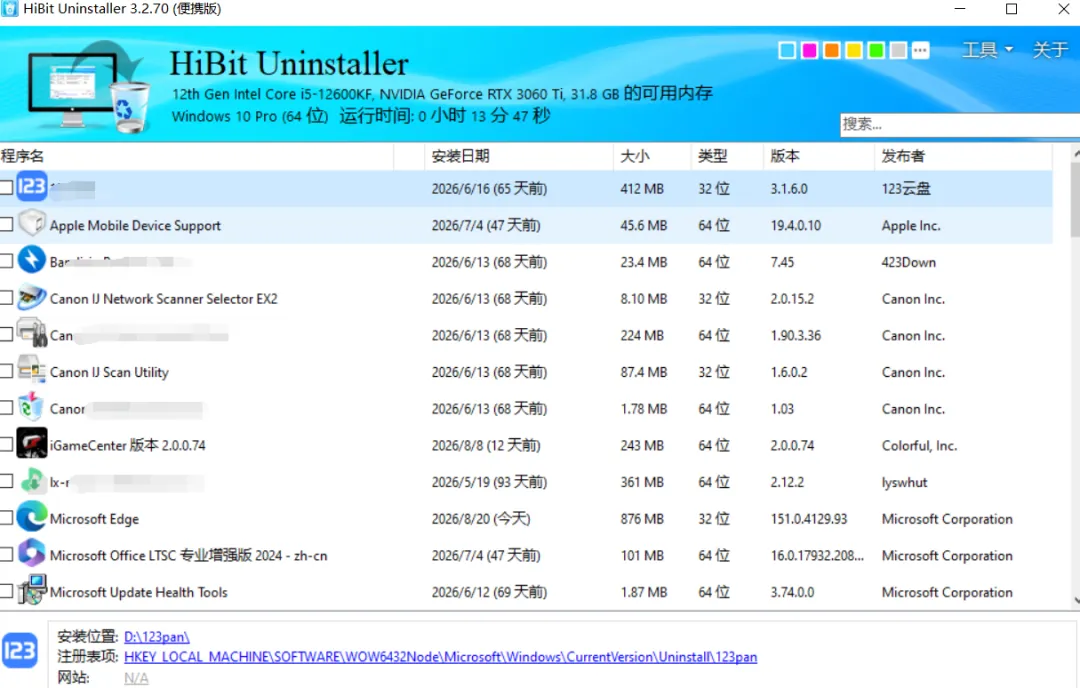This screenshot has height=688, width=1080.
Task: Open more theme colors ellipsis button
Action: pos(920,50)
